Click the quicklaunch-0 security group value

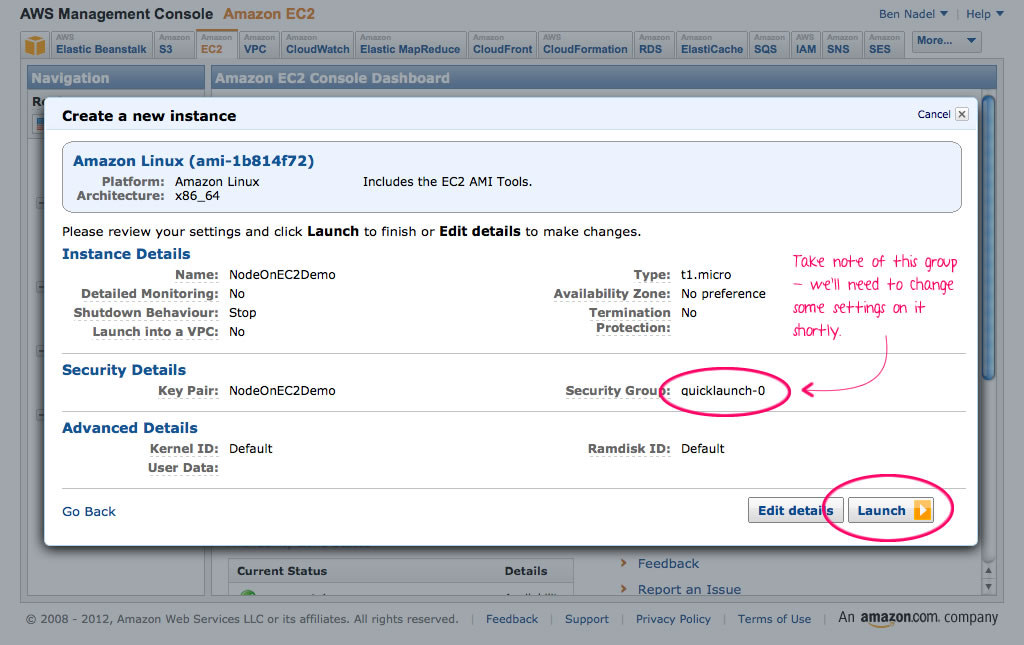(723, 390)
